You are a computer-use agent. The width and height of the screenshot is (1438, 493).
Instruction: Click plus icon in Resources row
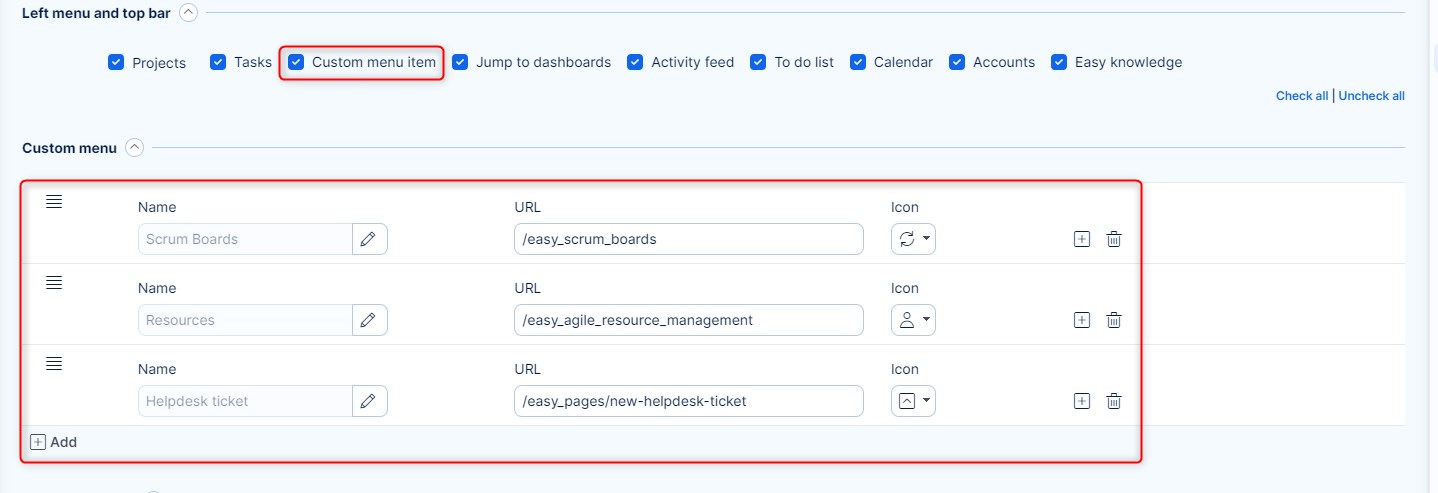point(1081,320)
